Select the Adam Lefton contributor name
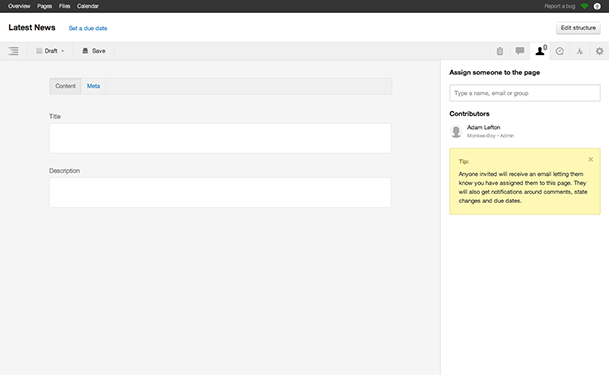609x375 pixels. (x=484, y=127)
